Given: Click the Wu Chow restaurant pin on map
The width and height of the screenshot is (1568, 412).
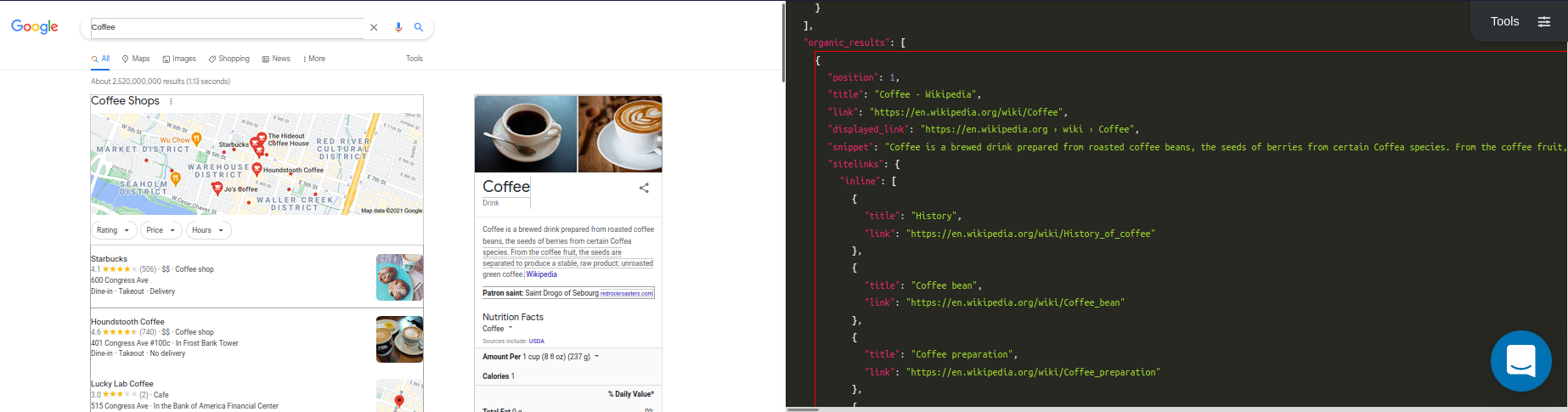Looking at the screenshot, I should pyautogui.click(x=196, y=138).
